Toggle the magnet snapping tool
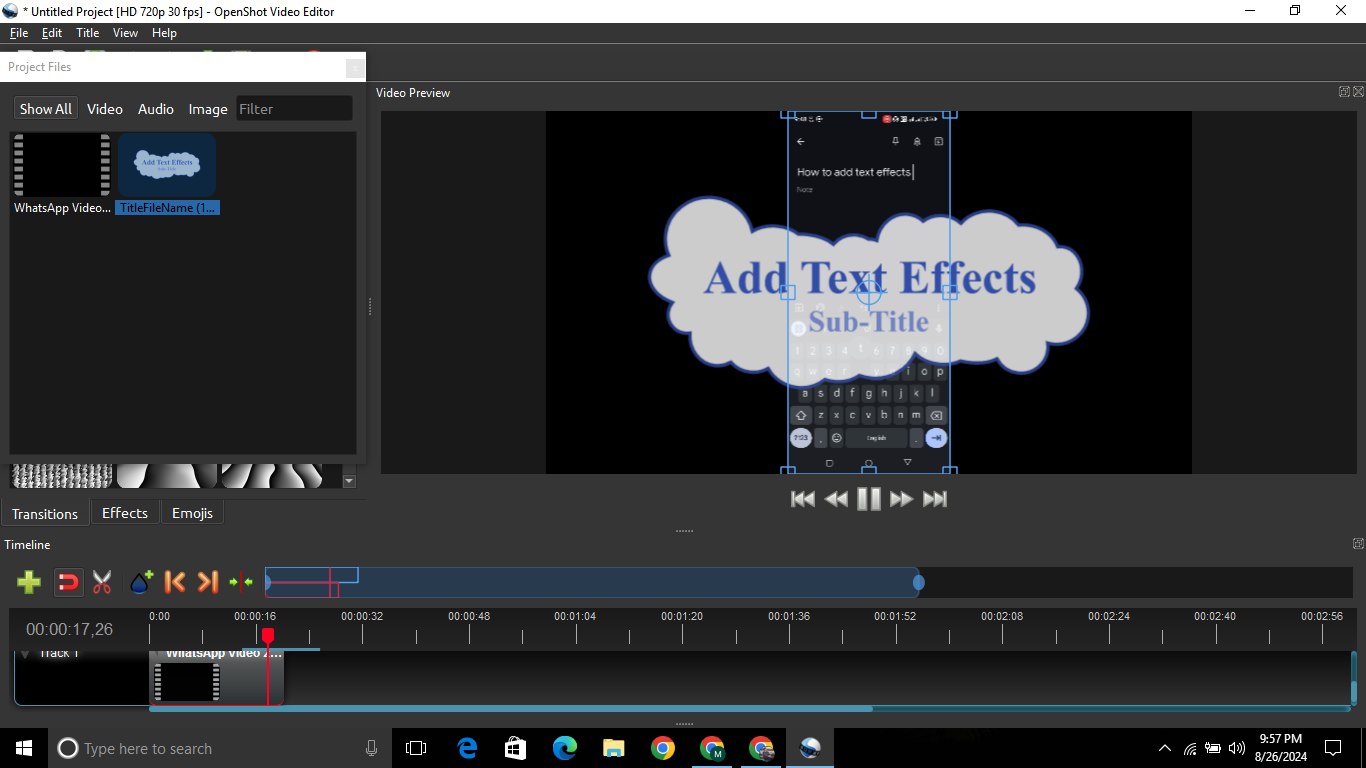The height and width of the screenshot is (768, 1366). [x=67, y=582]
